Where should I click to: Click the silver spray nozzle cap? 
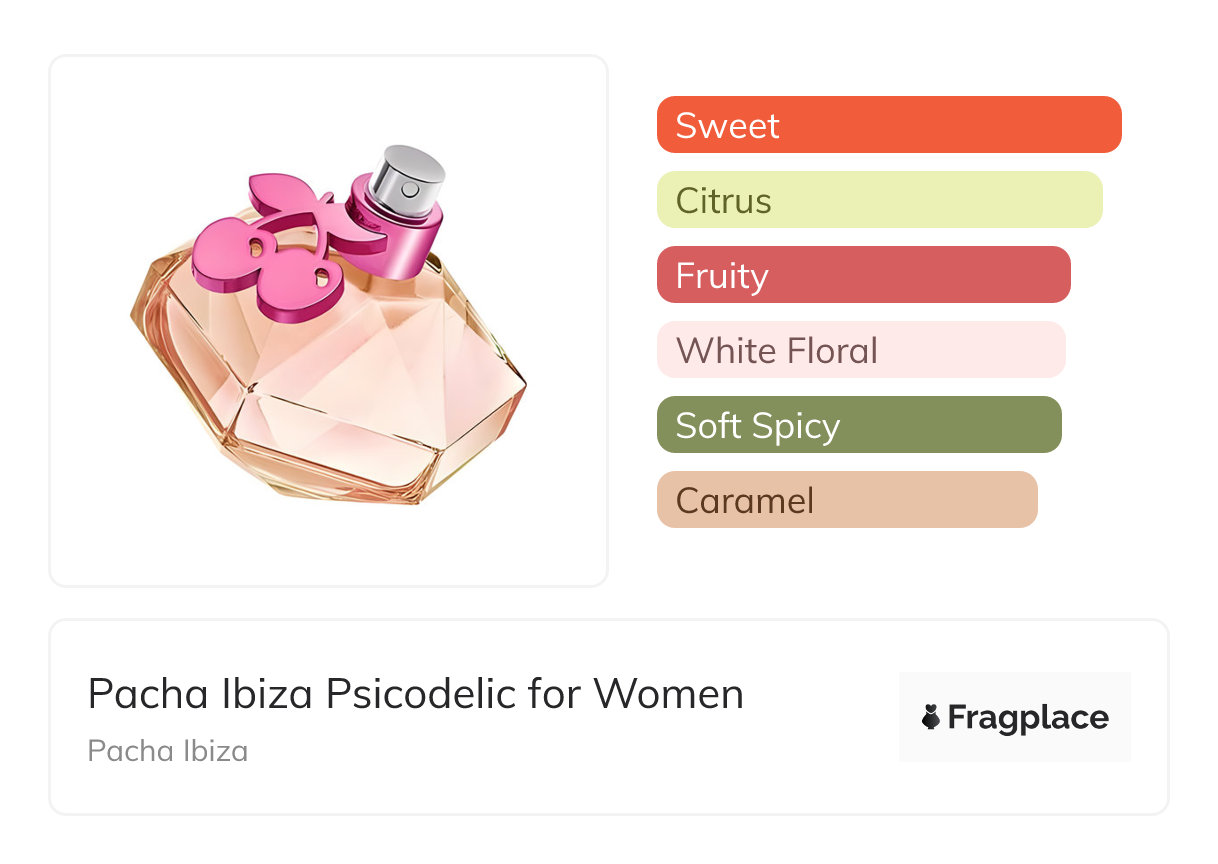click(407, 176)
